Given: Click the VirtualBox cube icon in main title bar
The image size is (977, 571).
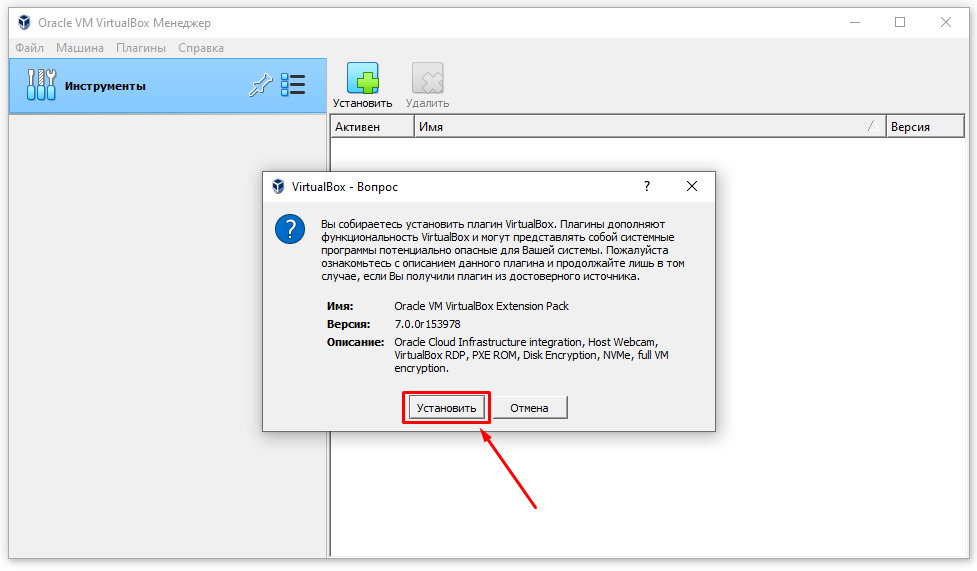Looking at the screenshot, I should (x=24, y=22).
